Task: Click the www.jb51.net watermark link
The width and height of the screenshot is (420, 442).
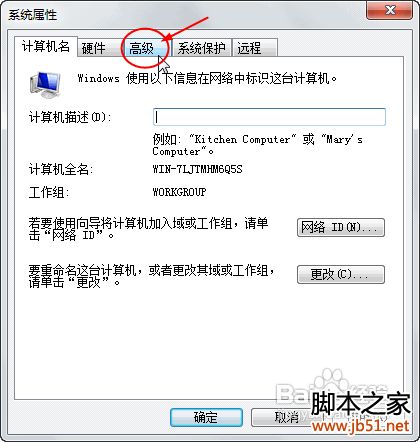Action: click(360, 426)
